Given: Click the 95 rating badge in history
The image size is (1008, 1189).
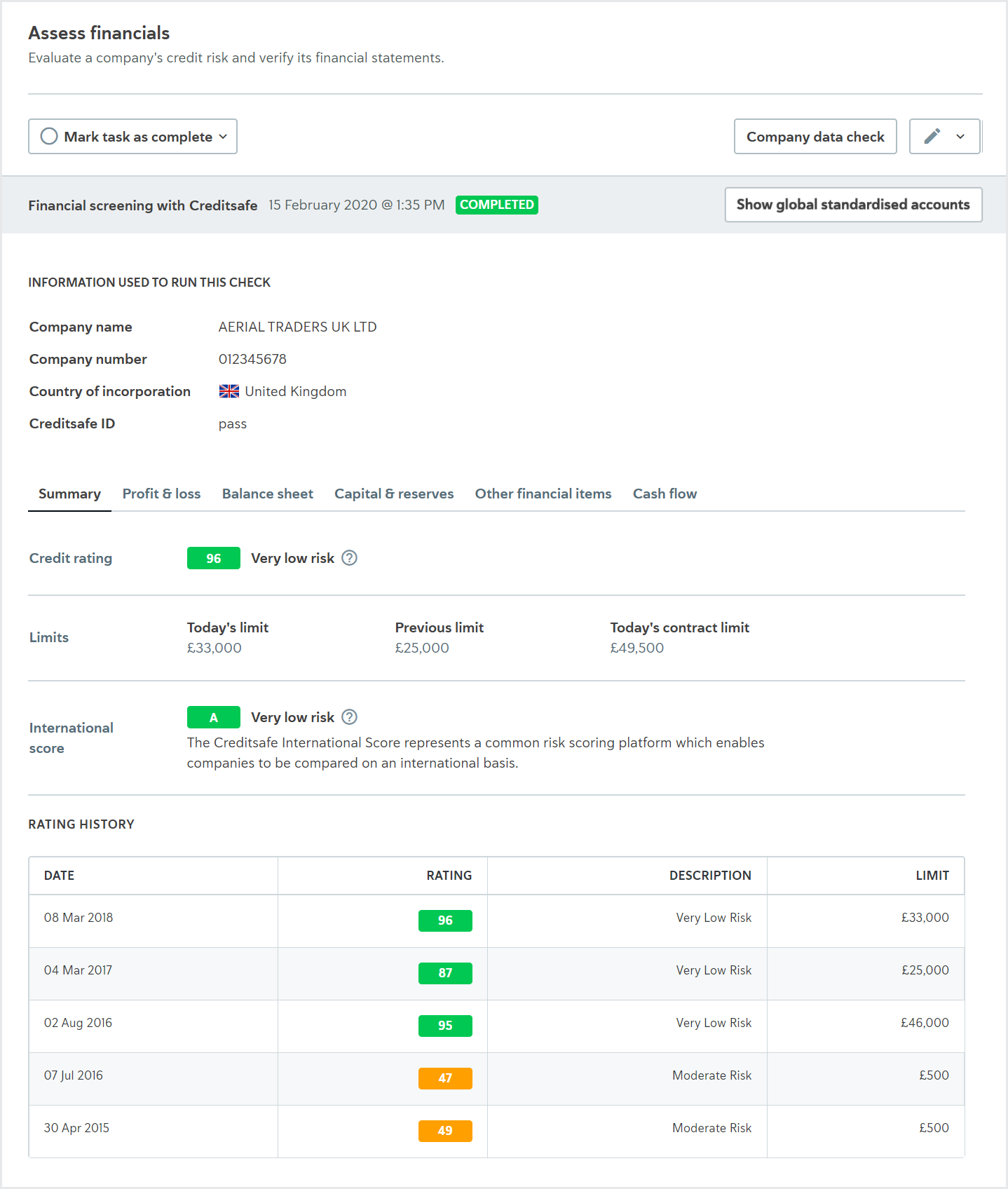Looking at the screenshot, I should tap(445, 1026).
